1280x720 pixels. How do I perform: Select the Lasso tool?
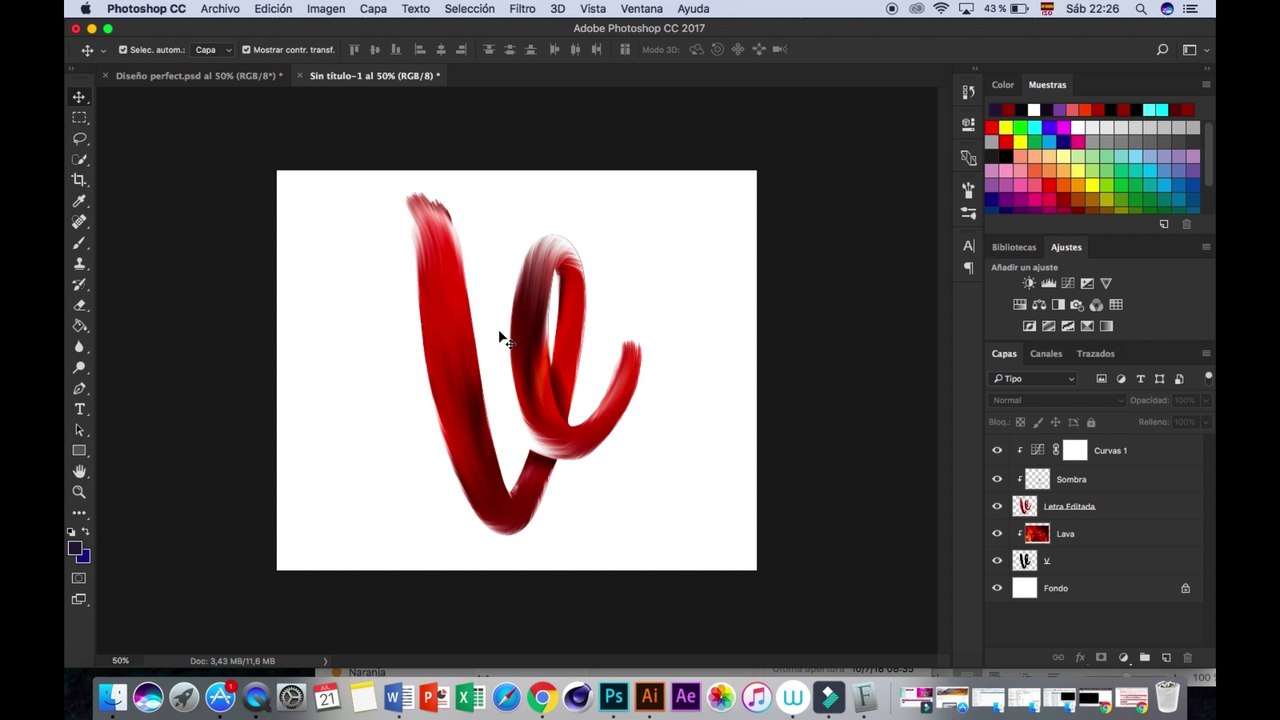[x=79, y=139]
